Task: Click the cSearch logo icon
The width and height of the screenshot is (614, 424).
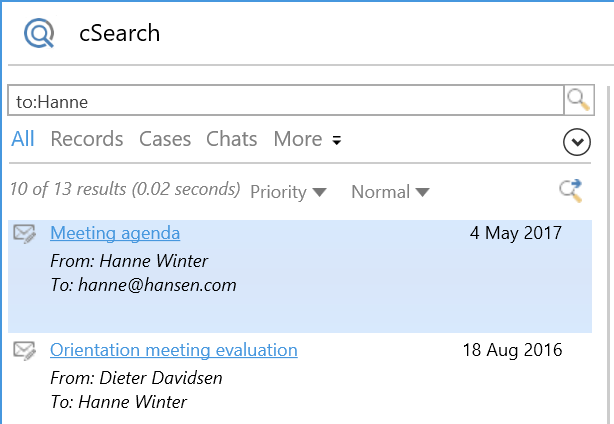Action: 39,33
